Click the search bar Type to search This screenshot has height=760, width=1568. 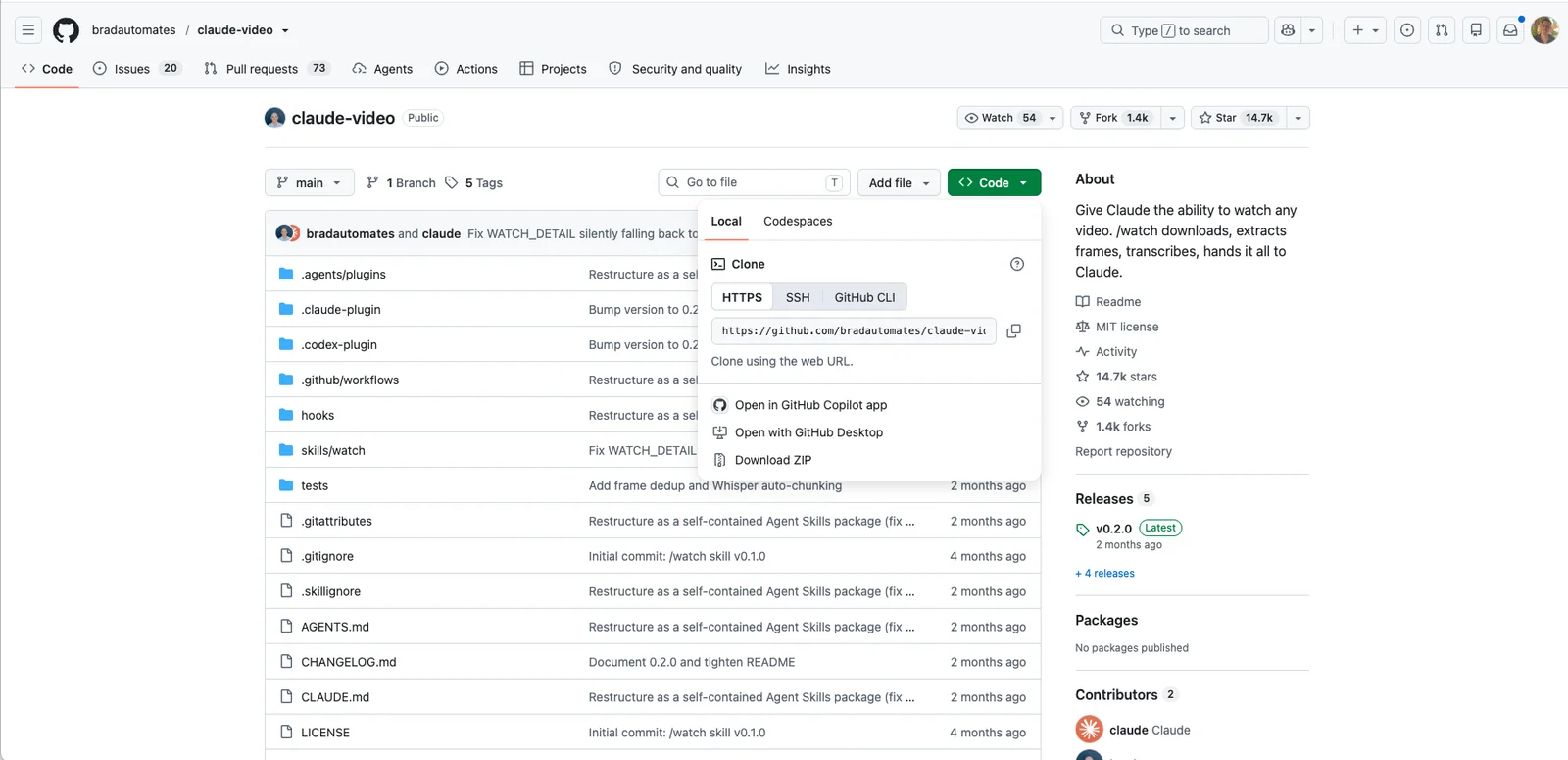(x=1184, y=30)
